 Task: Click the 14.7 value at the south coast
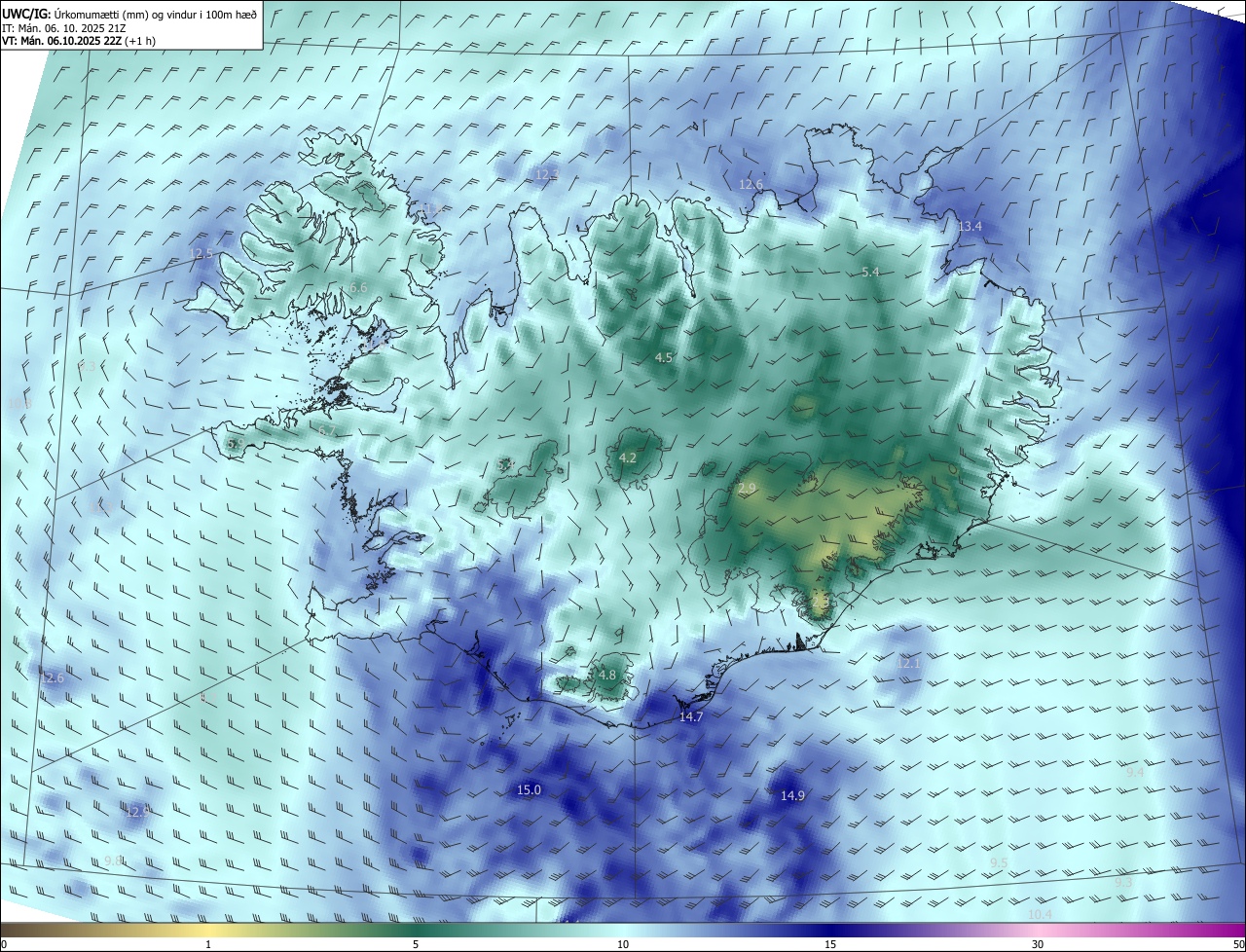(691, 717)
